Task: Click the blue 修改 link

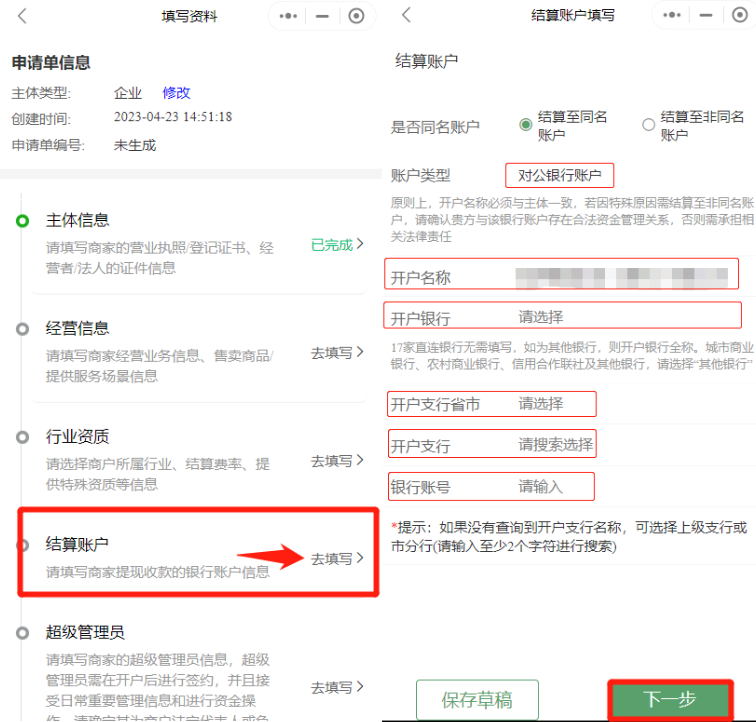Action: pyautogui.click(x=176, y=93)
